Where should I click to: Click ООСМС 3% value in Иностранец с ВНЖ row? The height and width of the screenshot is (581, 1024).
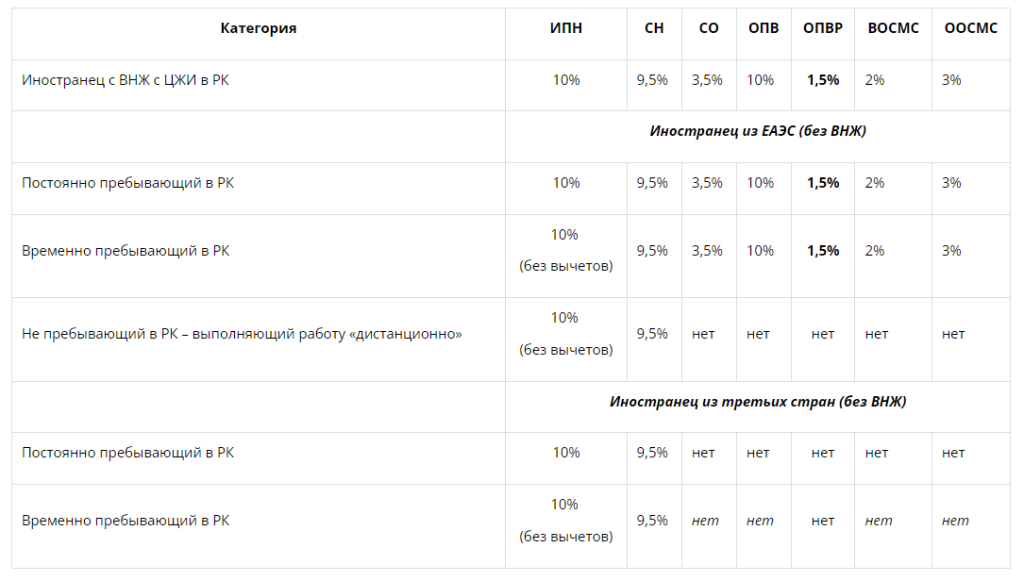click(x=951, y=80)
